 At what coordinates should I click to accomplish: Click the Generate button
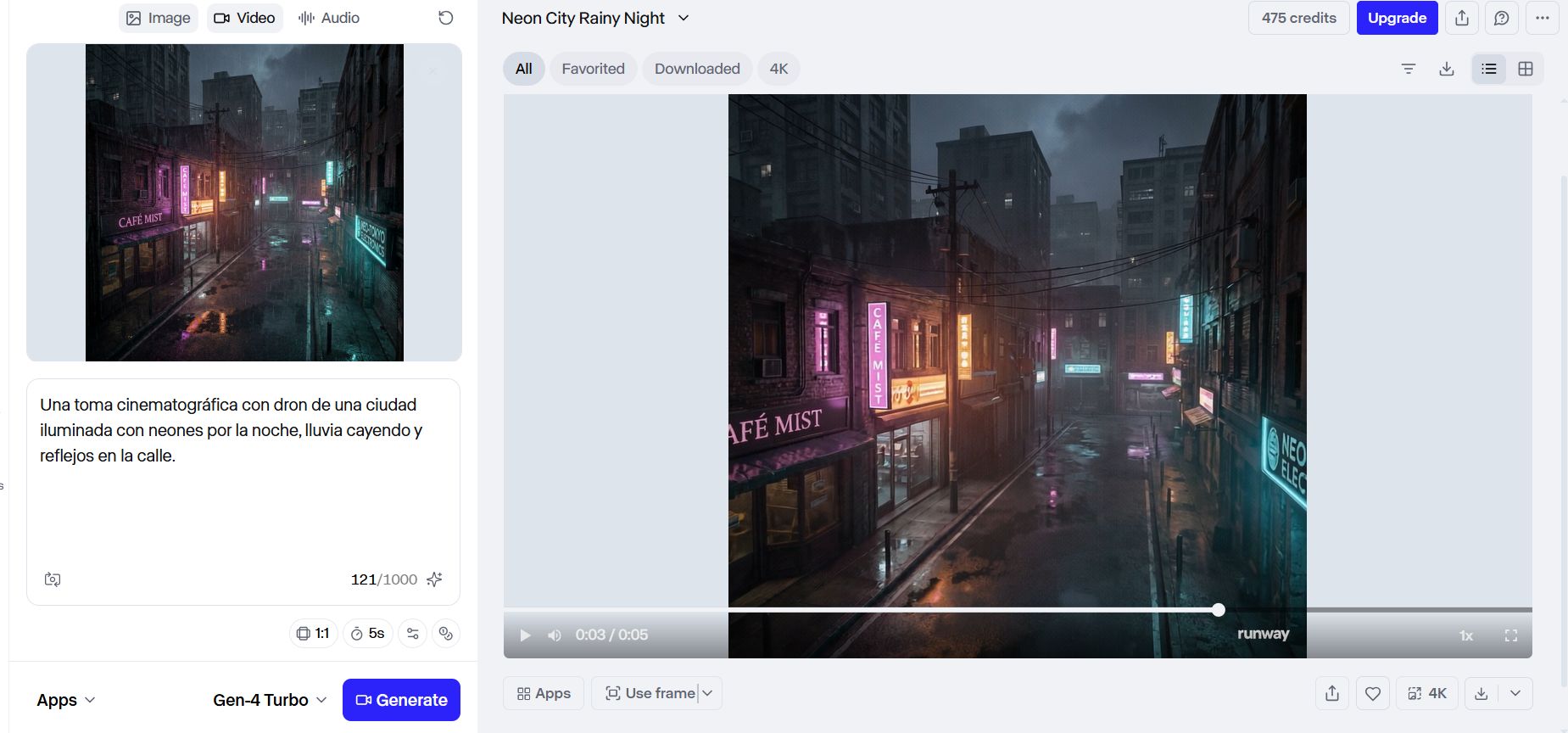coord(401,700)
